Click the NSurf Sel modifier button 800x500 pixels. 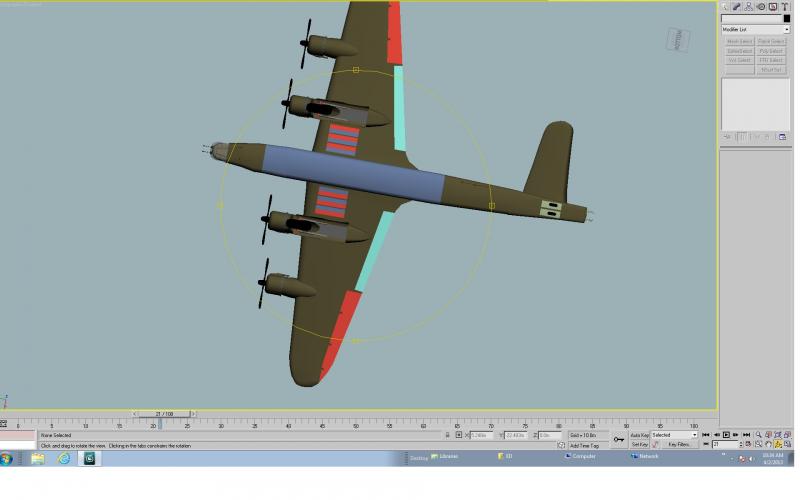[771, 69]
